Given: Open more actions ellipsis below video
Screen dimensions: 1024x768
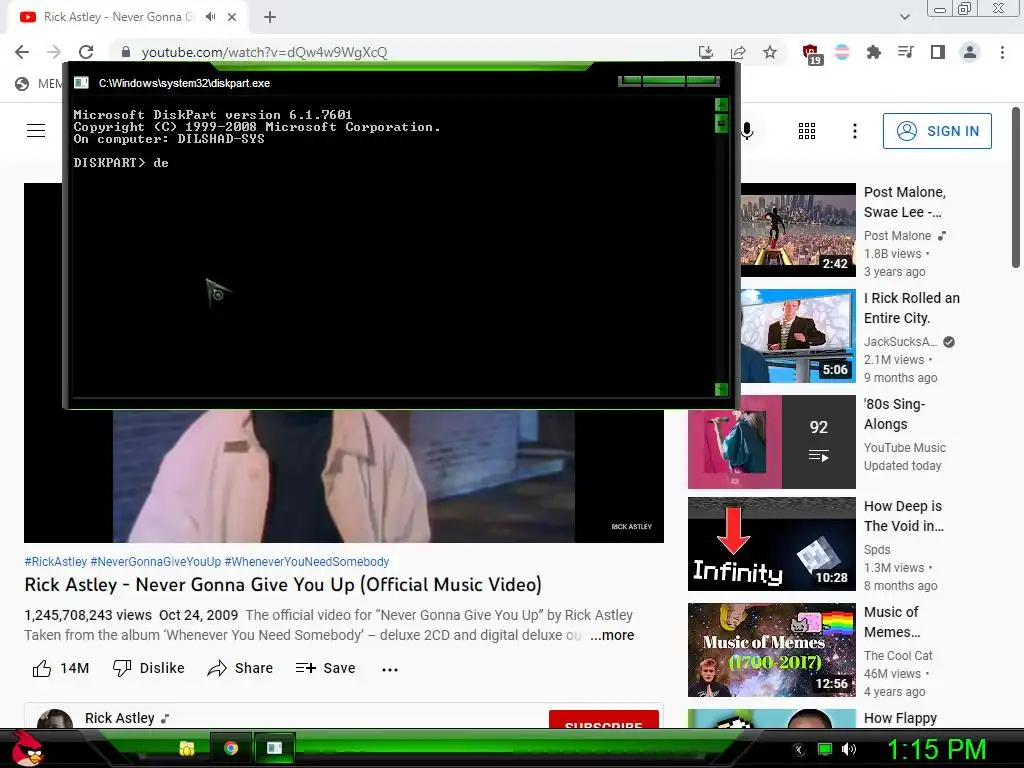Looking at the screenshot, I should [390, 669].
